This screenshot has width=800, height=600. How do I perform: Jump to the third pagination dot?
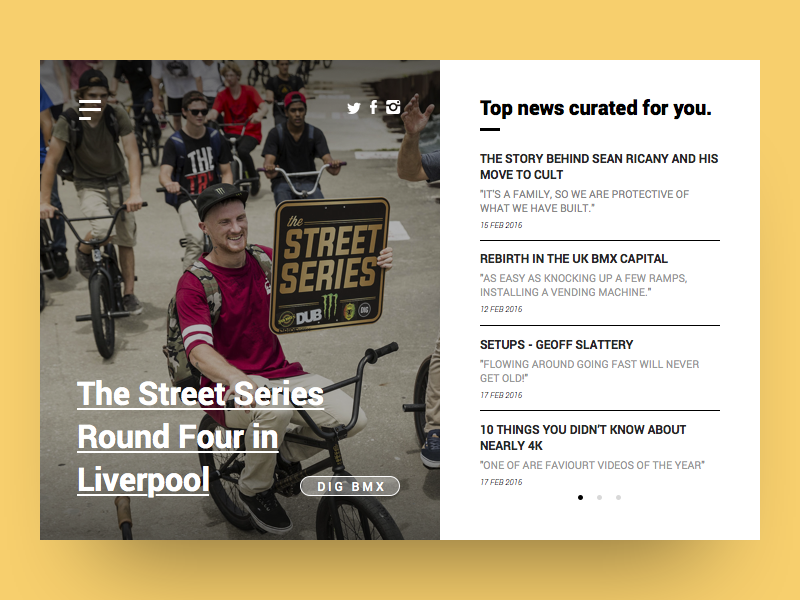(618, 497)
